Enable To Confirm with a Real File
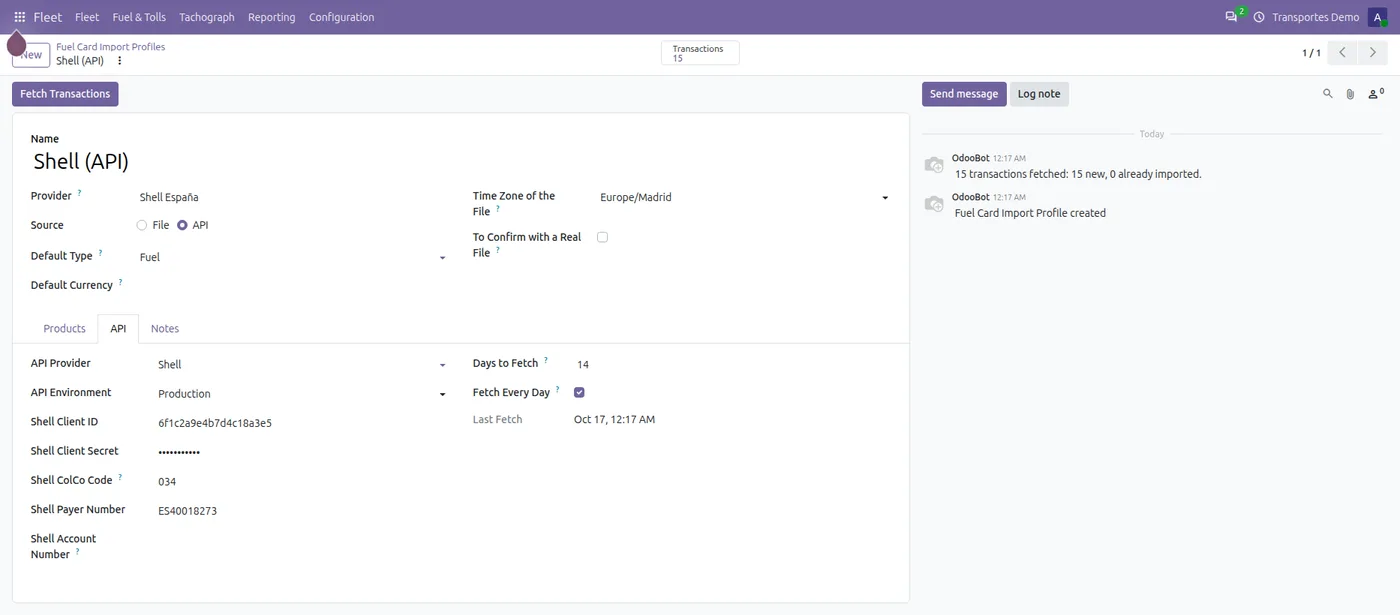 point(602,237)
